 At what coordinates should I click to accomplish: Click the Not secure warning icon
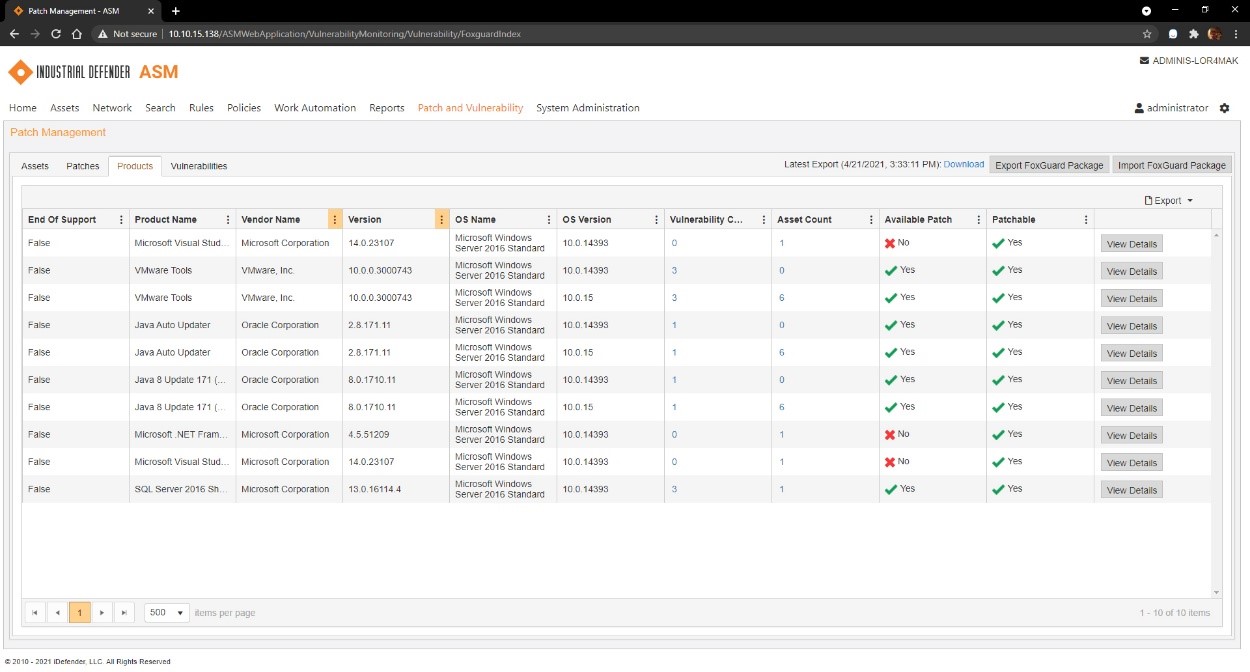click(102, 34)
